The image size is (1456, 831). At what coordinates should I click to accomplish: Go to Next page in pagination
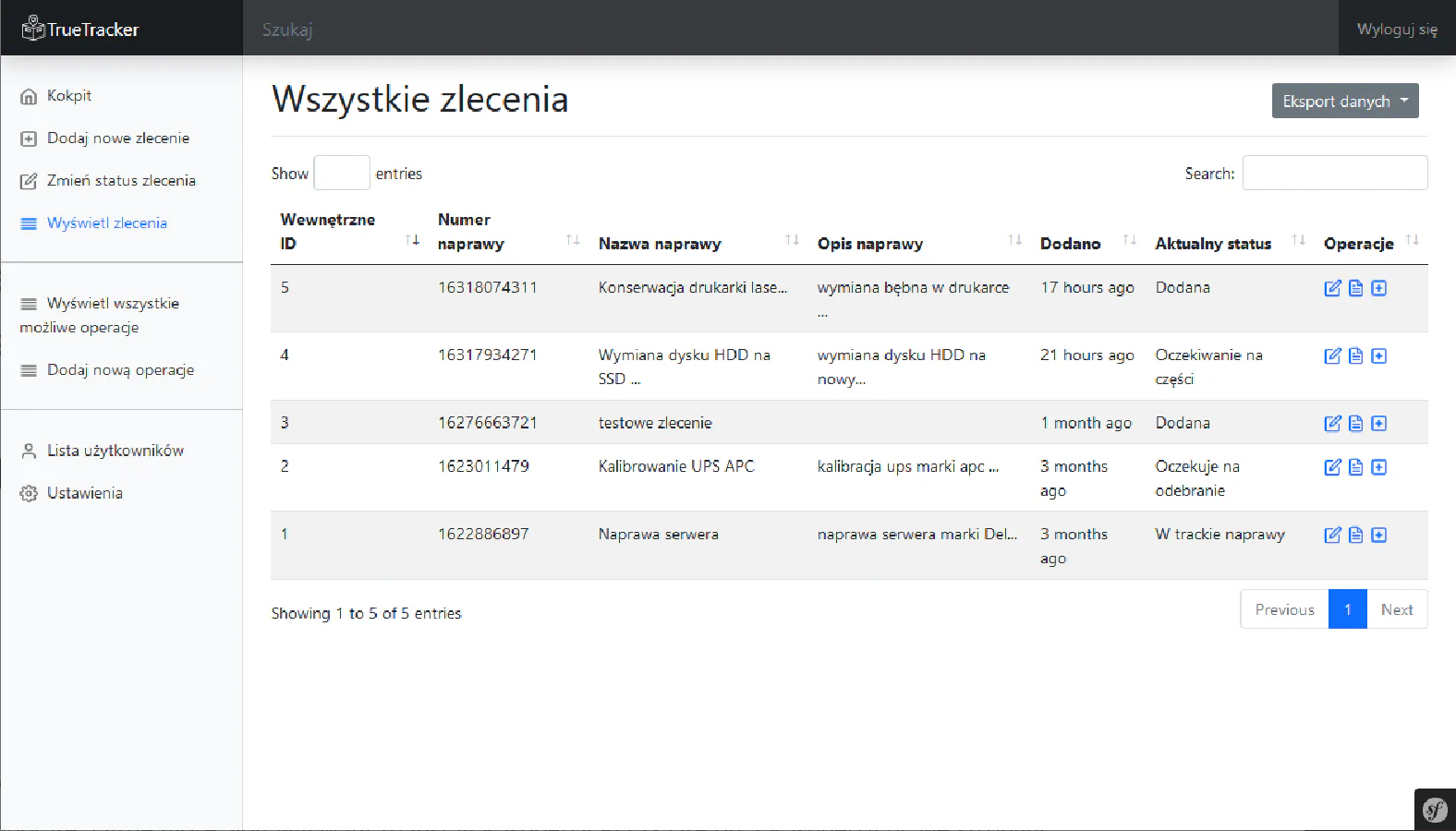(x=1396, y=609)
